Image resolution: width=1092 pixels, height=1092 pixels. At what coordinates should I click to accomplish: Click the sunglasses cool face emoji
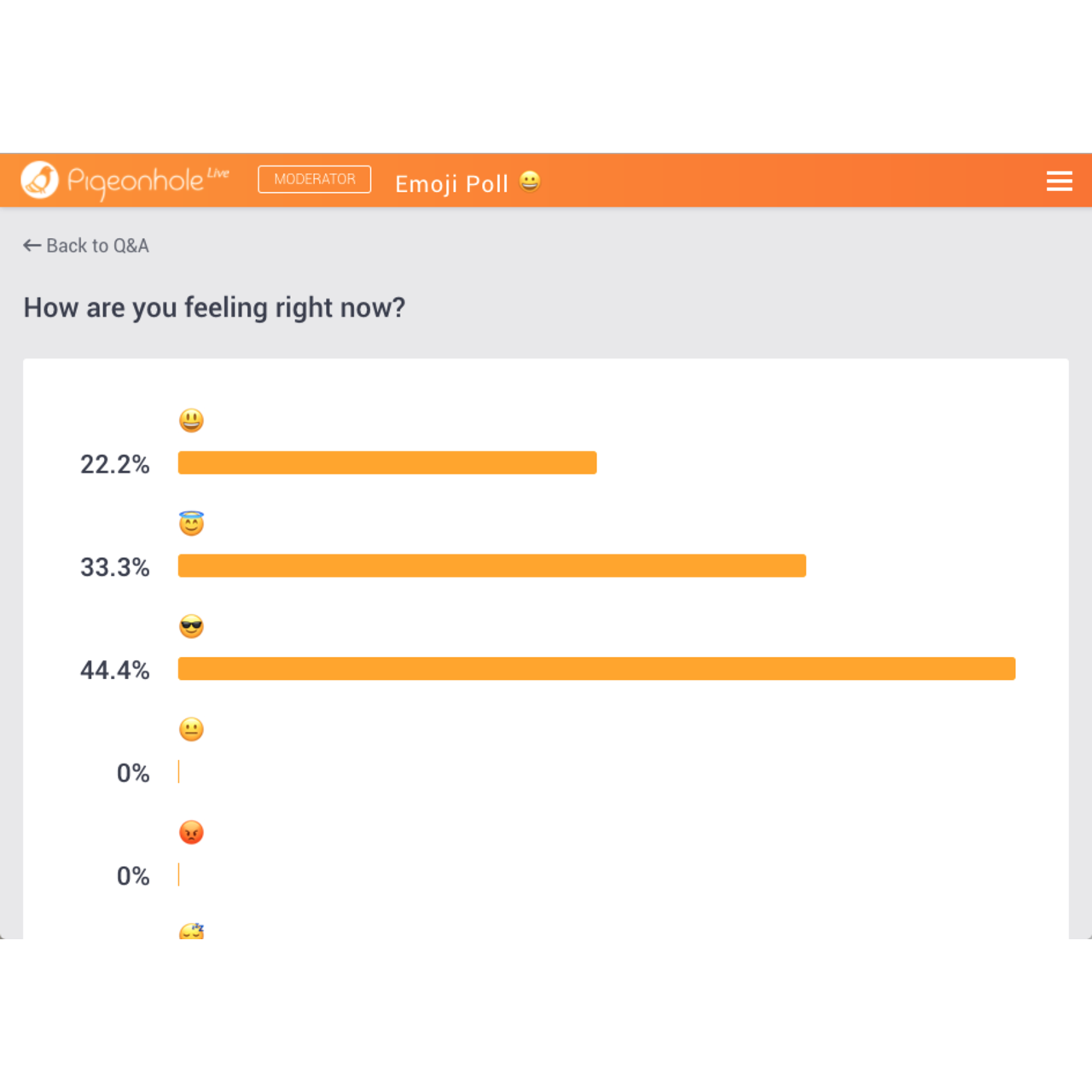192,625
